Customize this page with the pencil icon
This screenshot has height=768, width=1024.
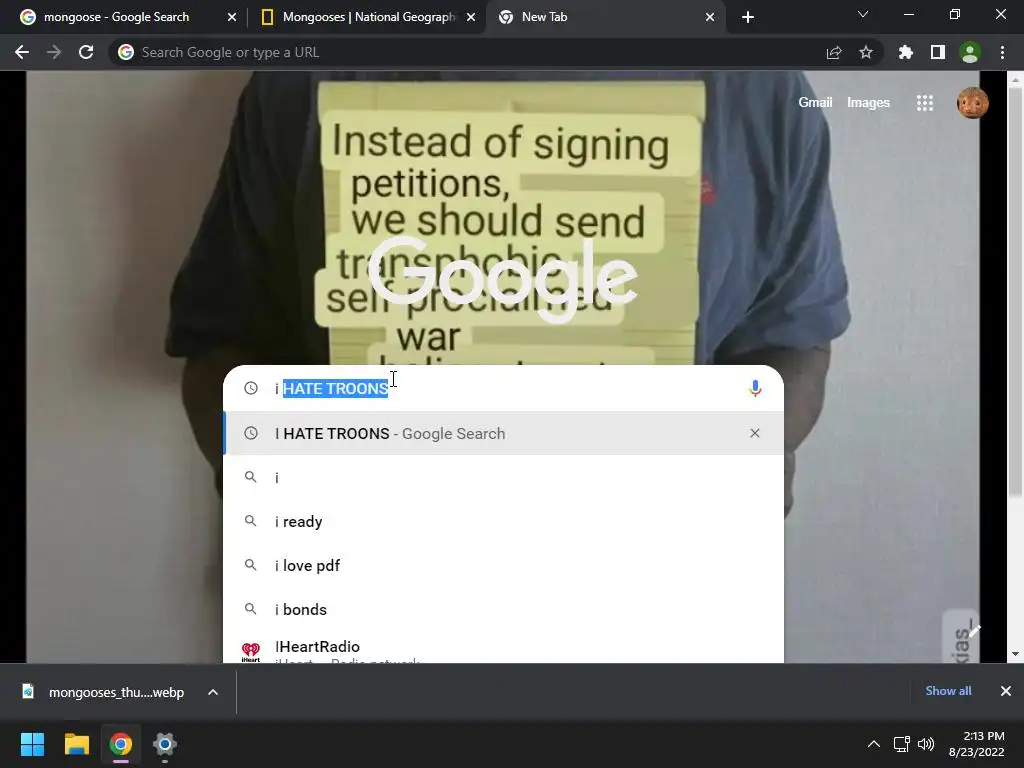point(974,630)
